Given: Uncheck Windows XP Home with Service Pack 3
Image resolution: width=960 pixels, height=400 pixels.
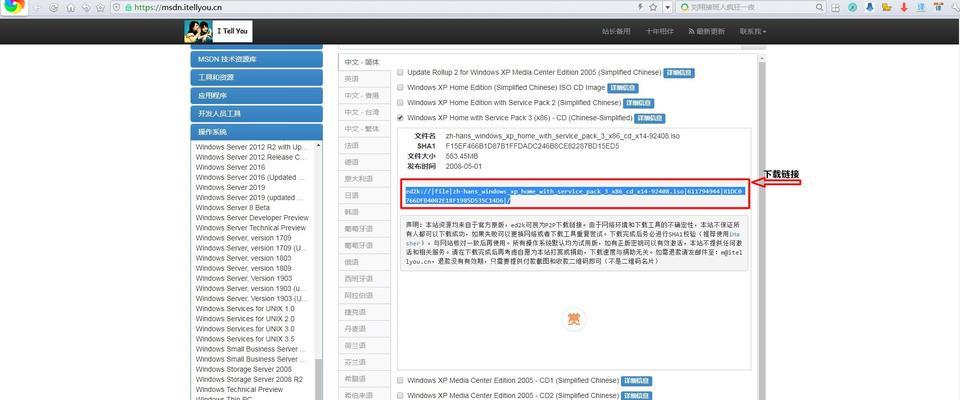Looking at the screenshot, I should click(401, 117).
